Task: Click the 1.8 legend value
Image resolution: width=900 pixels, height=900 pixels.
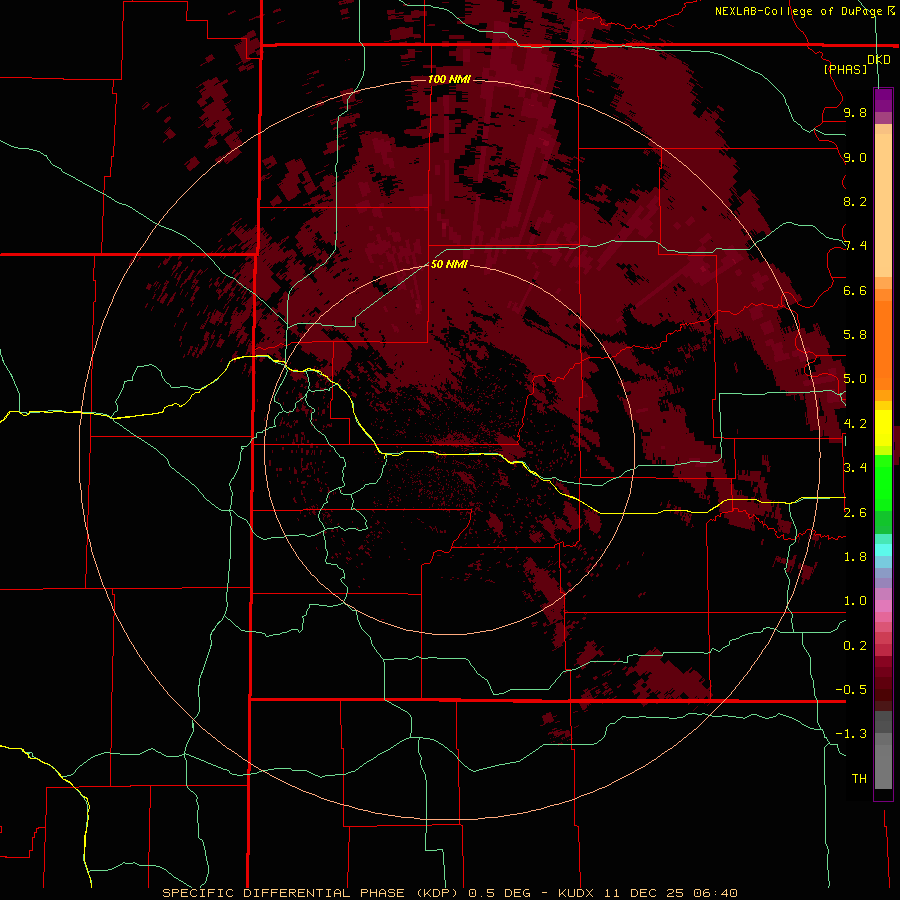Action: [855, 557]
